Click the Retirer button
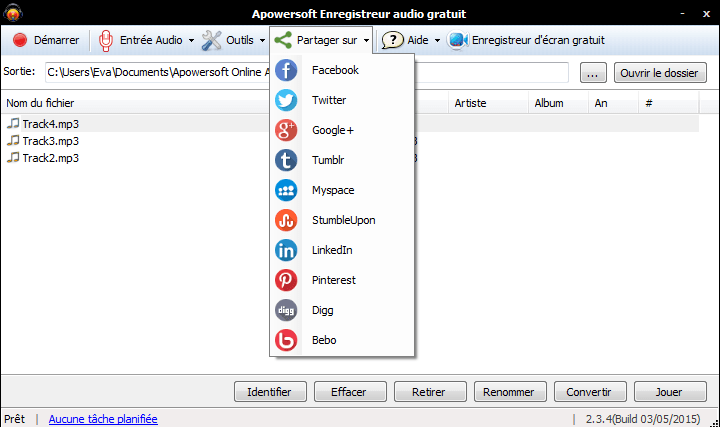720x427 pixels. pyautogui.click(x=430, y=392)
